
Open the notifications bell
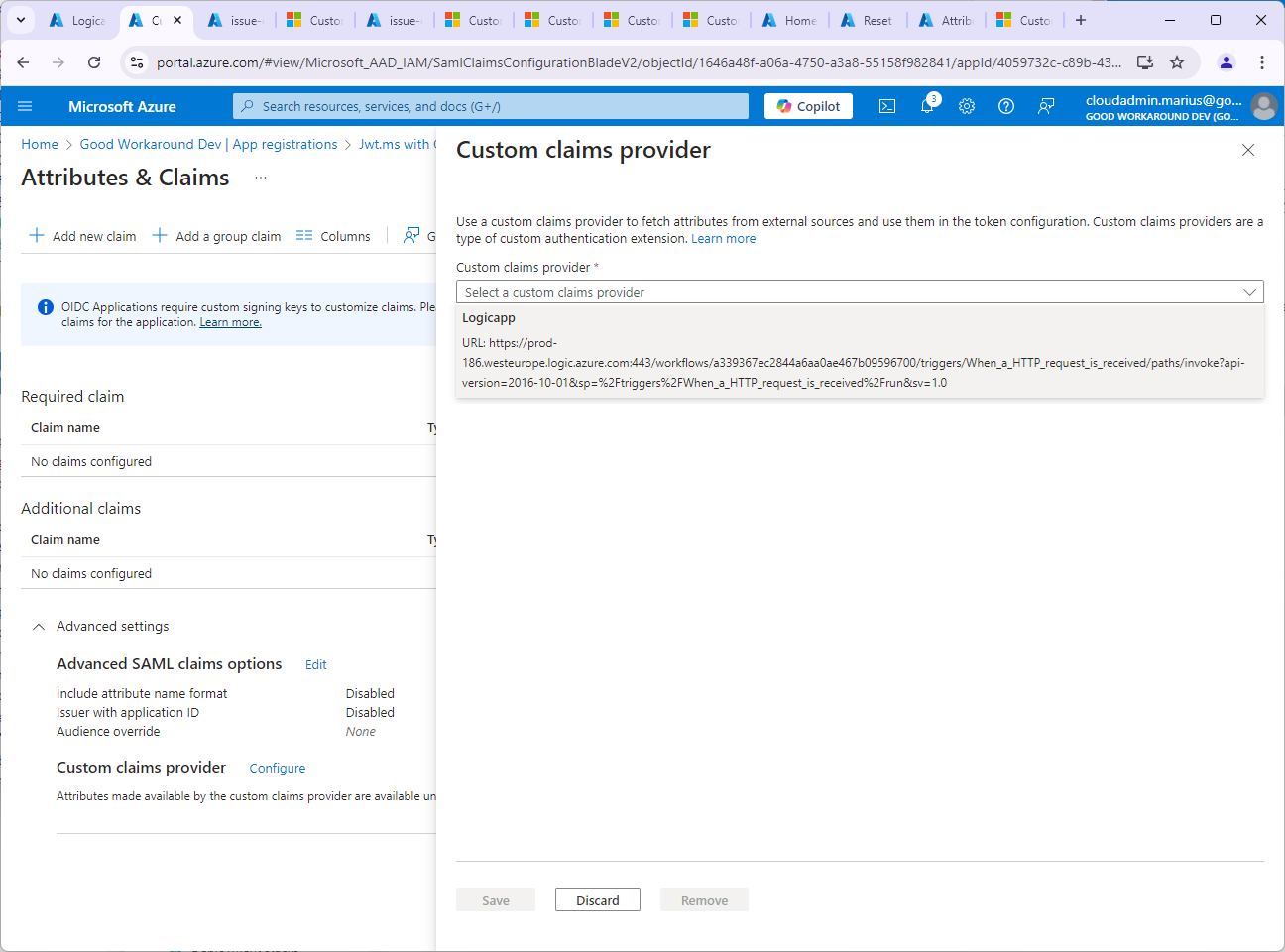(927, 106)
